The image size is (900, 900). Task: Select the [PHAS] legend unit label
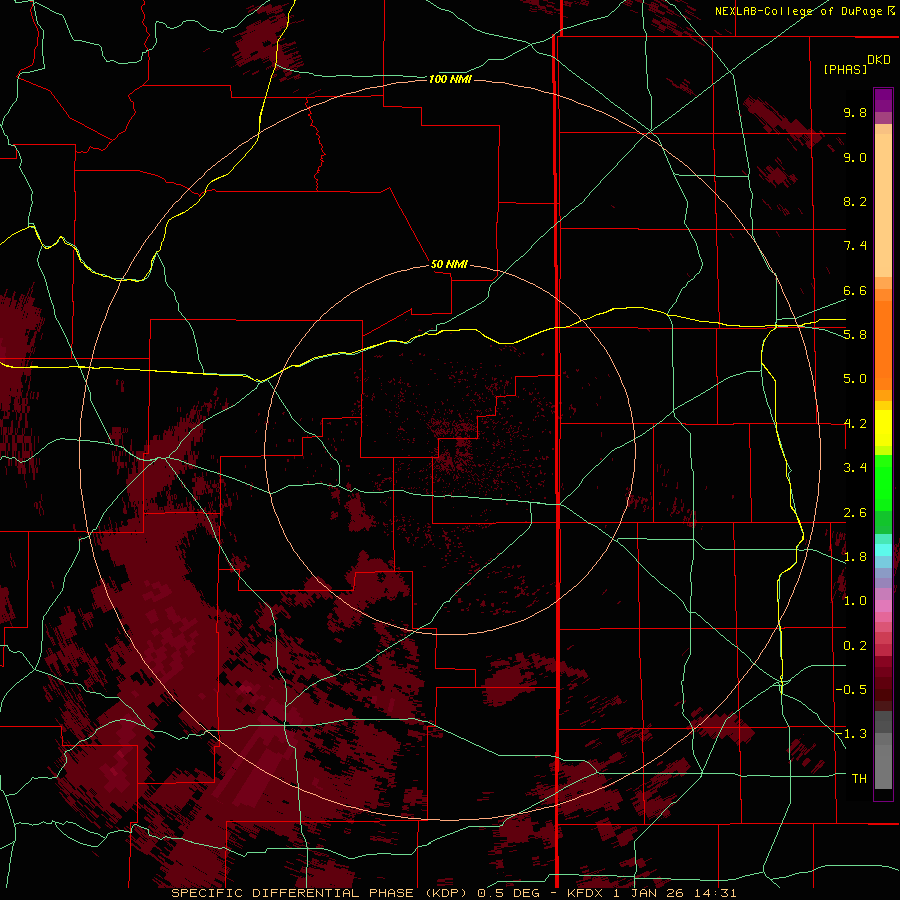click(x=845, y=69)
